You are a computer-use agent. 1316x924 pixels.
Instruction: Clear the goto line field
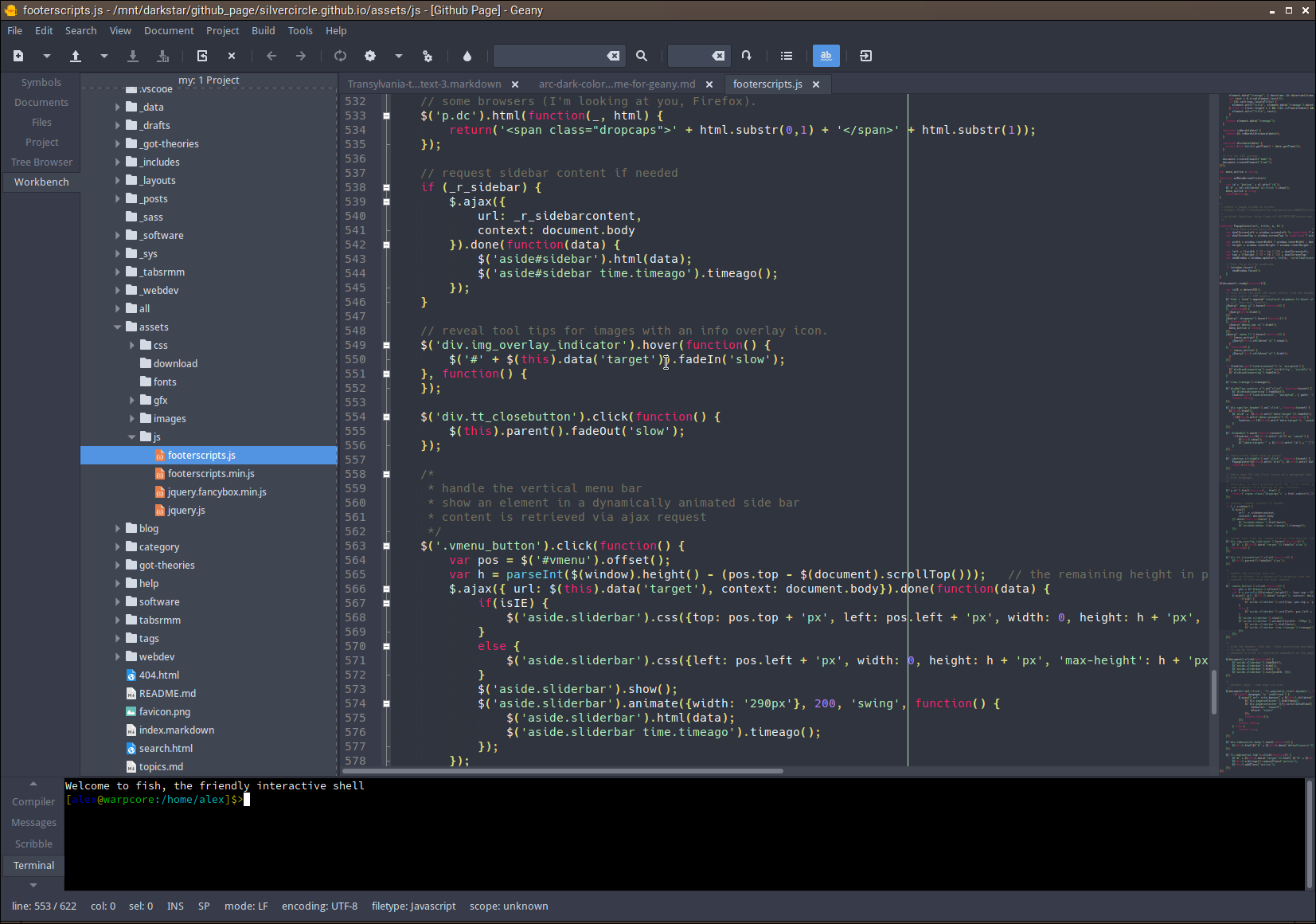point(718,56)
